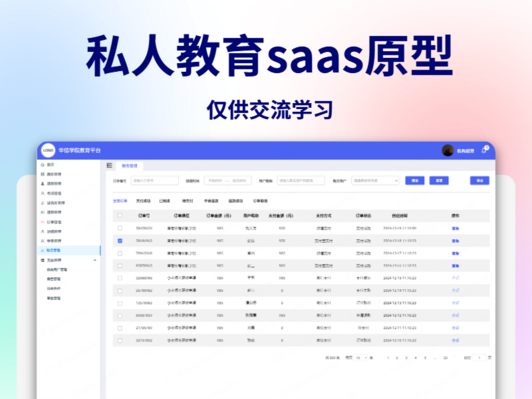The image size is (532, 399).
Task: Select the blue 全部订单 filter tab
Action: pos(120,201)
